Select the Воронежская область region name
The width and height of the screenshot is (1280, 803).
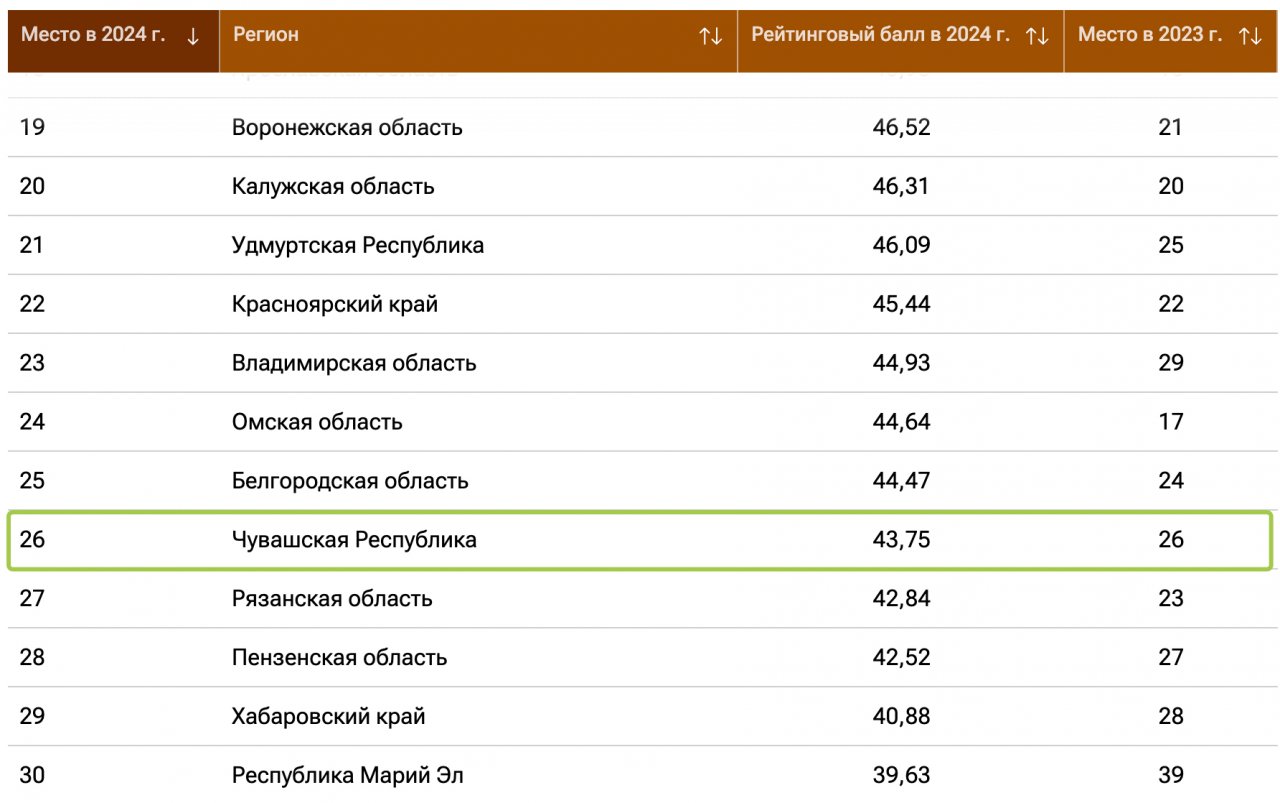347,128
